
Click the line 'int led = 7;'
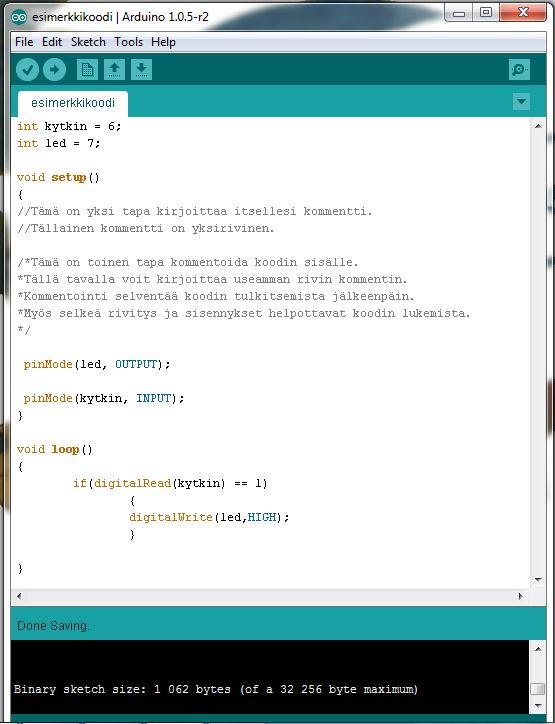pyautogui.click(x=59, y=143)
